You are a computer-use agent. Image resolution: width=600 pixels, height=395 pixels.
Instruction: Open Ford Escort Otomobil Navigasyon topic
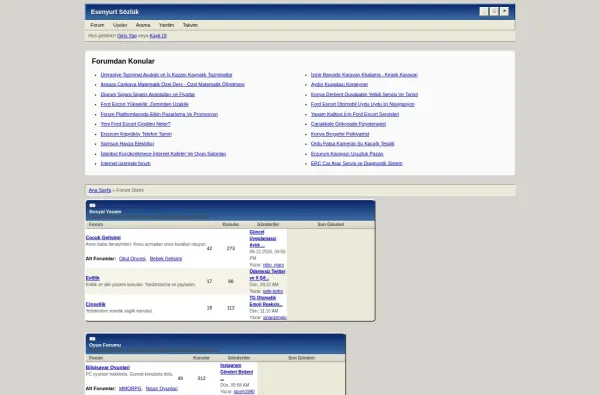tap(363, 104)
